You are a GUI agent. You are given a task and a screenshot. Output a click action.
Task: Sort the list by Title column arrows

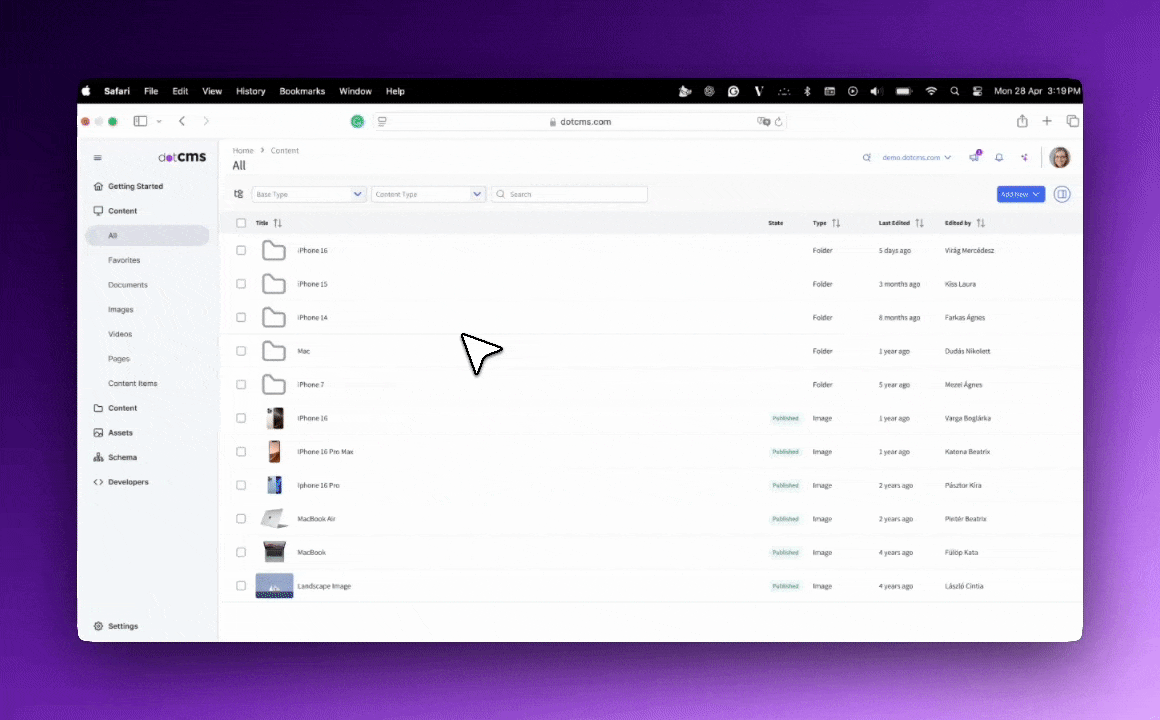click(x=278, y=223)
